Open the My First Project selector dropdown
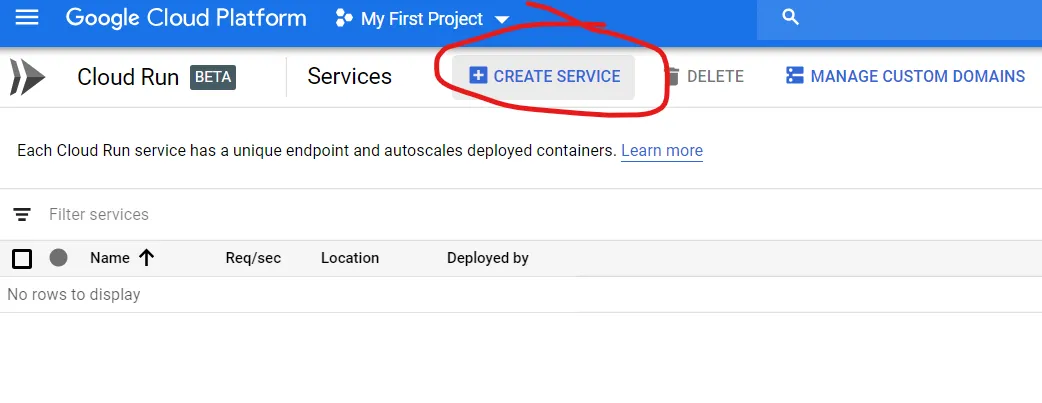This screenshot has height=403, width=1042. 423,19
